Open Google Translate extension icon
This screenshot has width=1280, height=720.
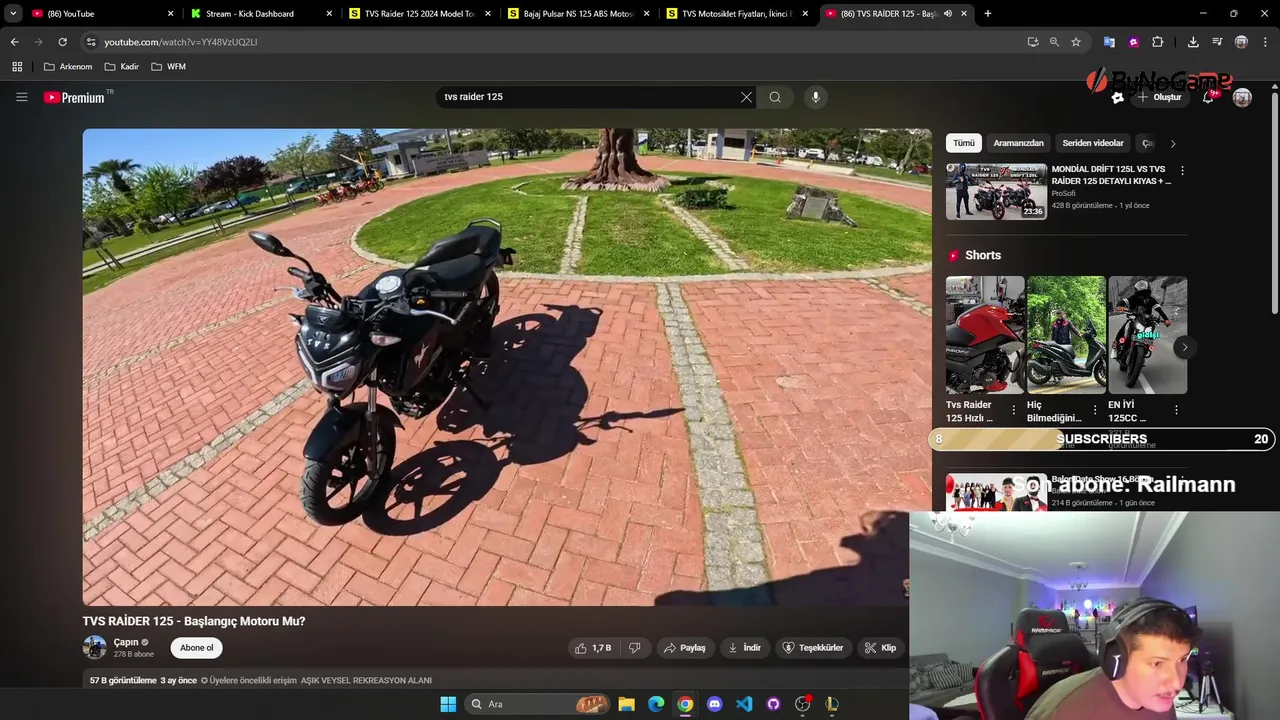pyautogui.click(x=1109, y=42)
